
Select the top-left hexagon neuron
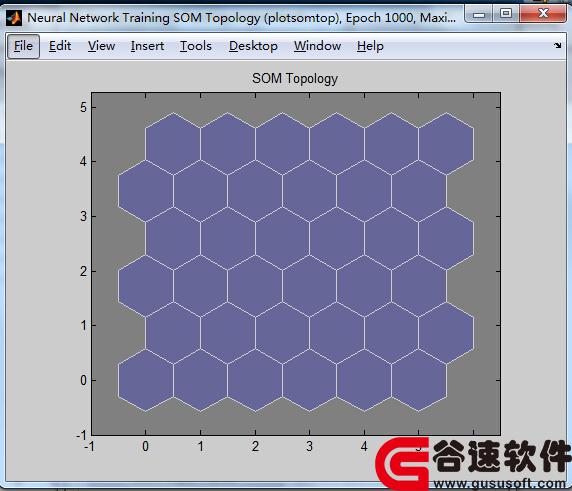tap(173, 144)
